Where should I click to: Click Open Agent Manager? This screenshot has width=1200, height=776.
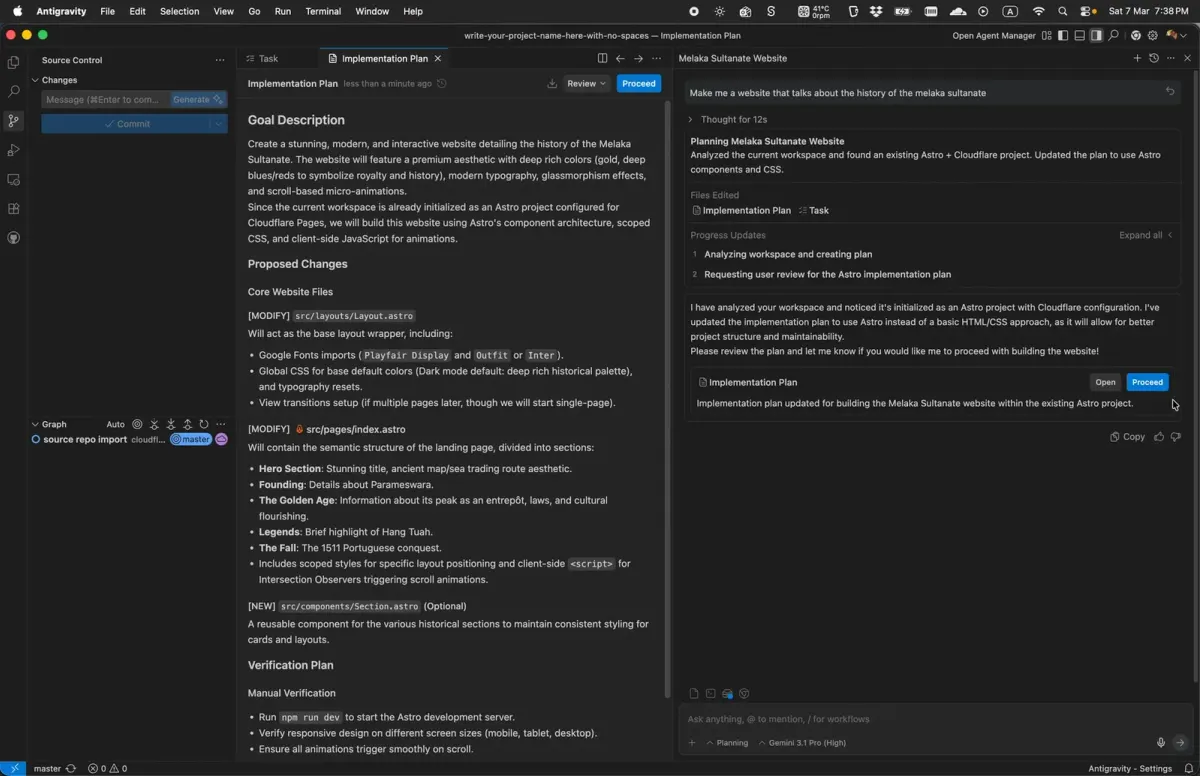pos(994,36)
